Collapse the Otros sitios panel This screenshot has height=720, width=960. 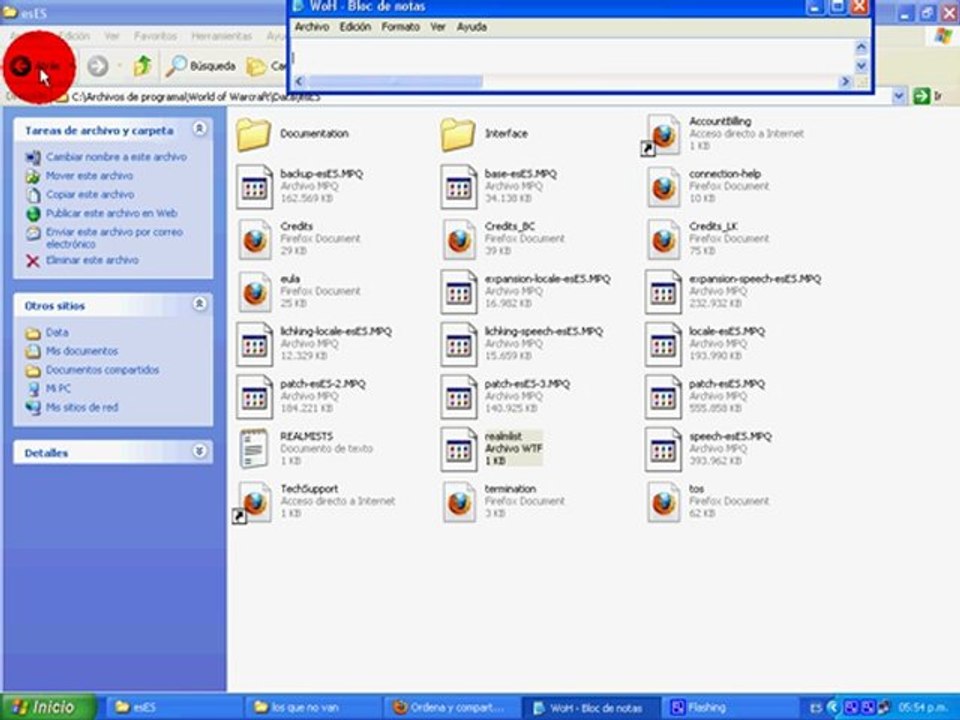pos(200,304)
